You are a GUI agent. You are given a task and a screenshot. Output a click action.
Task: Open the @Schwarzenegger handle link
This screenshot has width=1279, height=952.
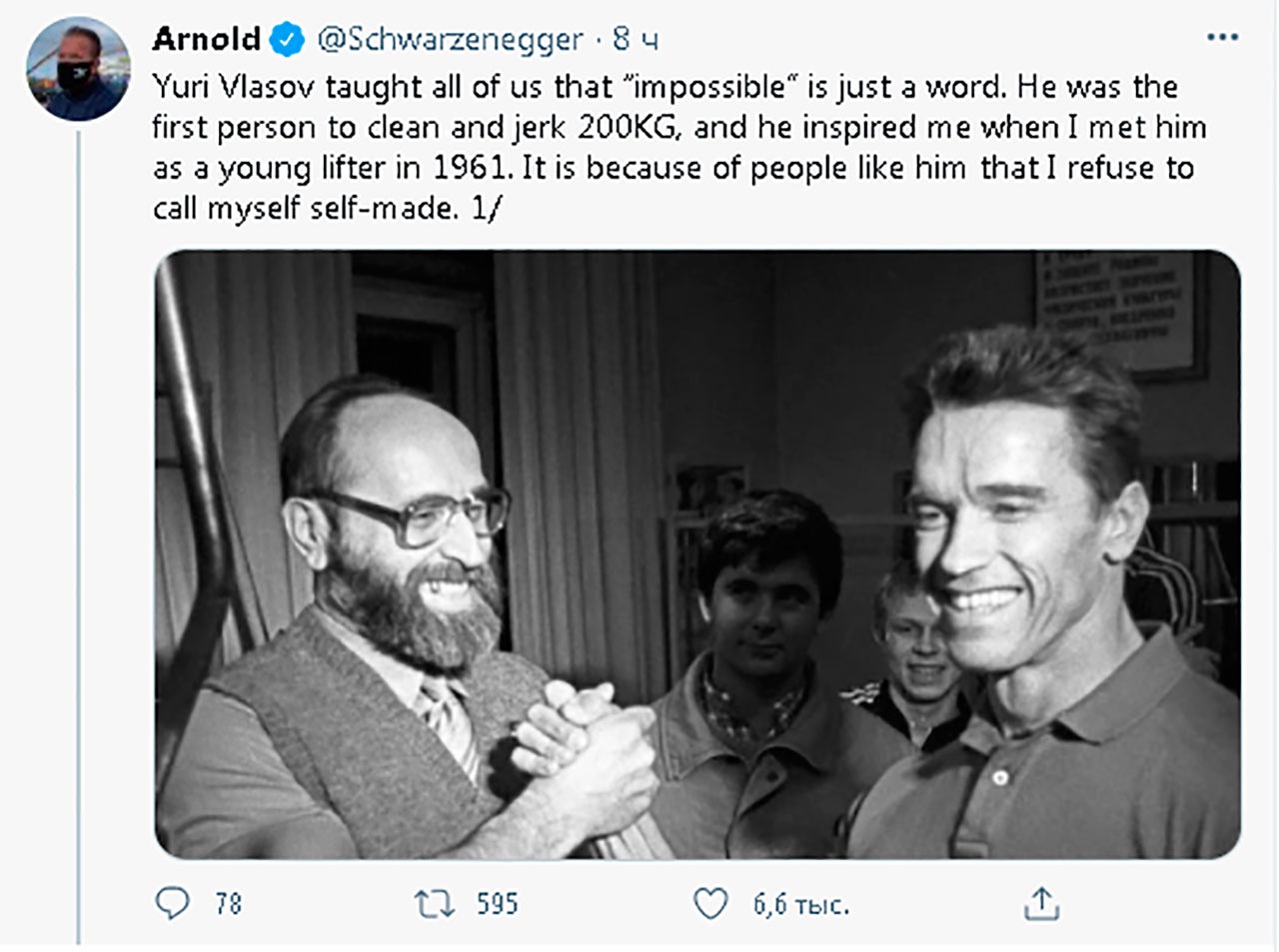click(x=450, y=39)
